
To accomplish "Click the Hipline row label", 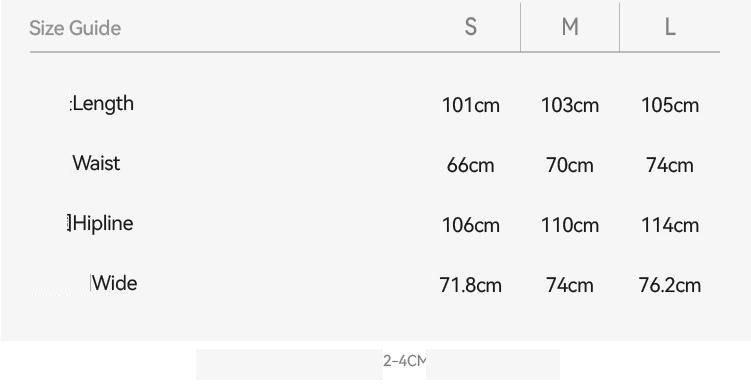I will coord(103,224).
